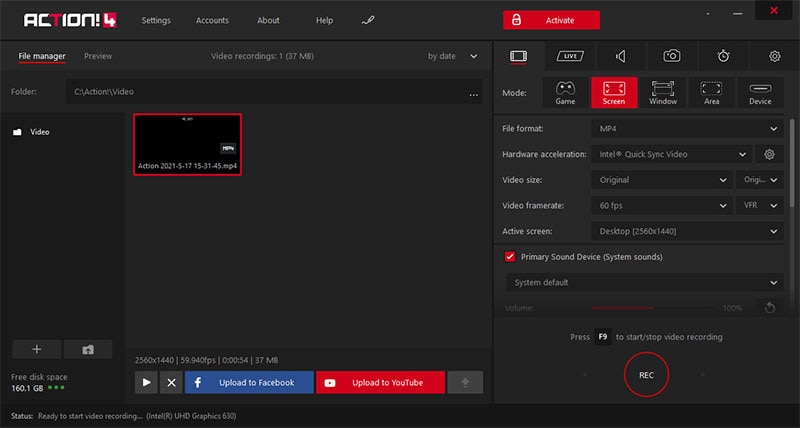The image size is (800, 428).
Task: Open Video size Original dropdown
Action: [662, 180]
